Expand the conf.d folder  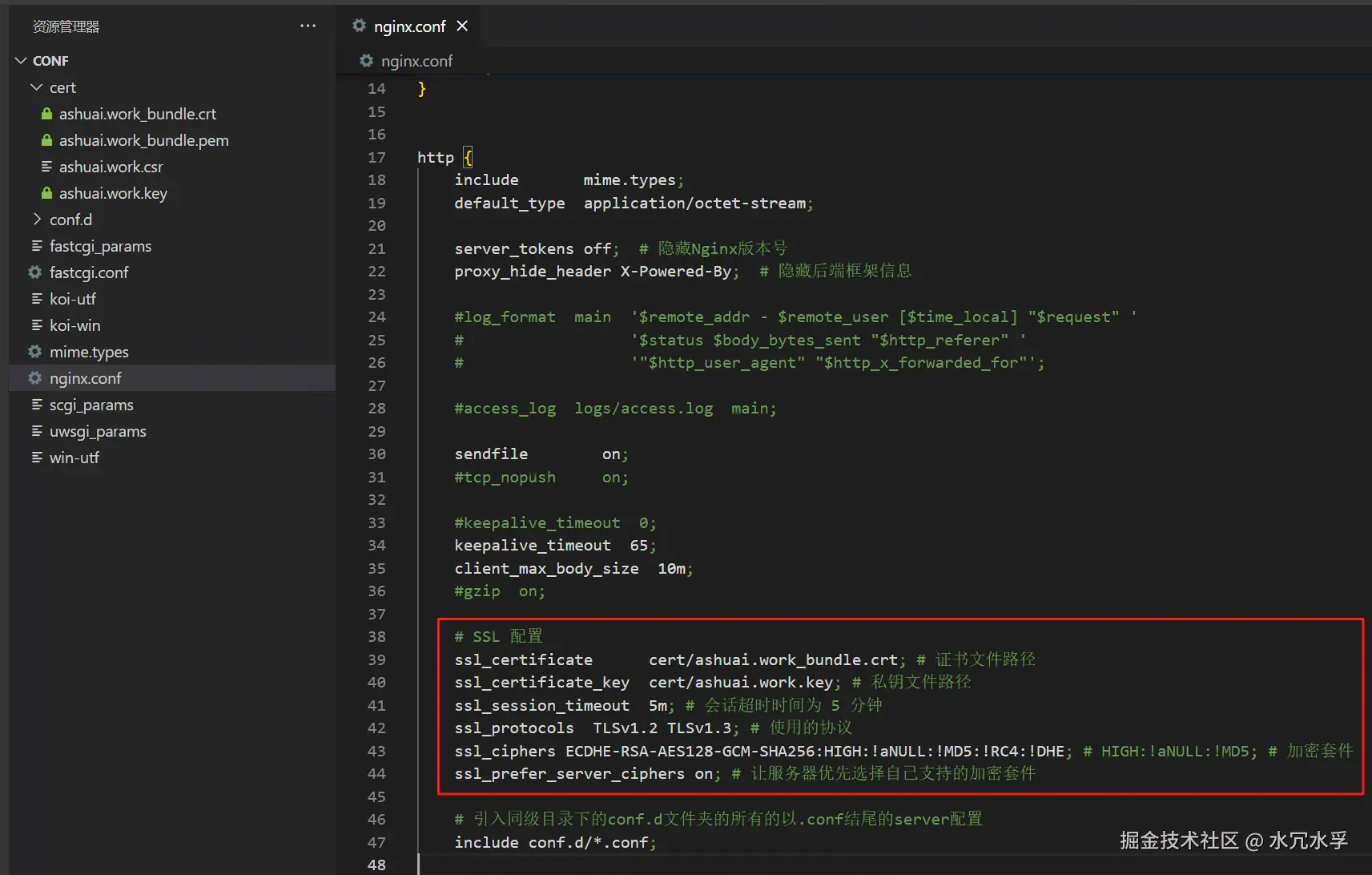pyautogui.click(x=36, y=220)
